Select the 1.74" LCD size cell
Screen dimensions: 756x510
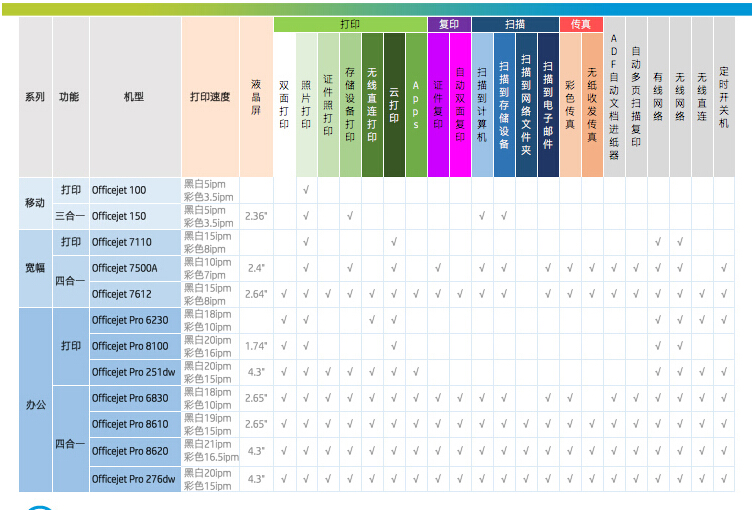[256, 347]
